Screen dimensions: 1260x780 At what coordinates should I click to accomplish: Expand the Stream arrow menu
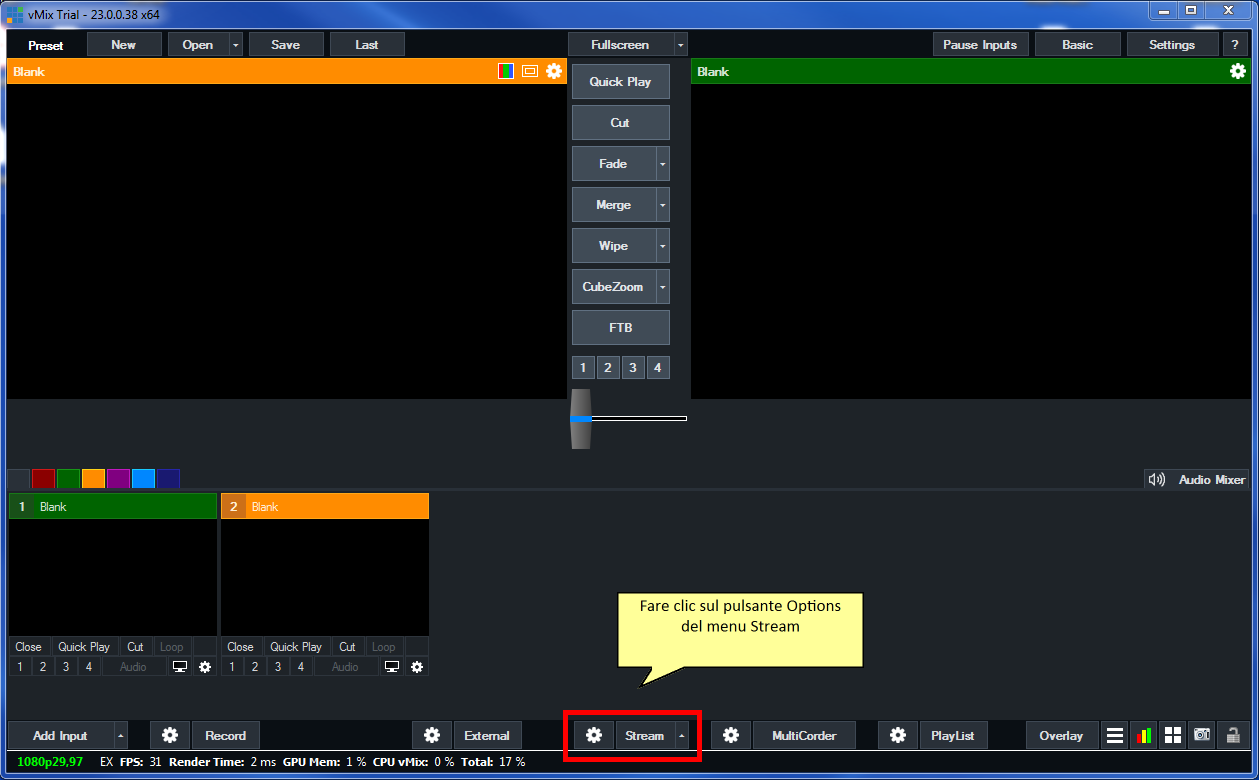[x=682, y=735]
